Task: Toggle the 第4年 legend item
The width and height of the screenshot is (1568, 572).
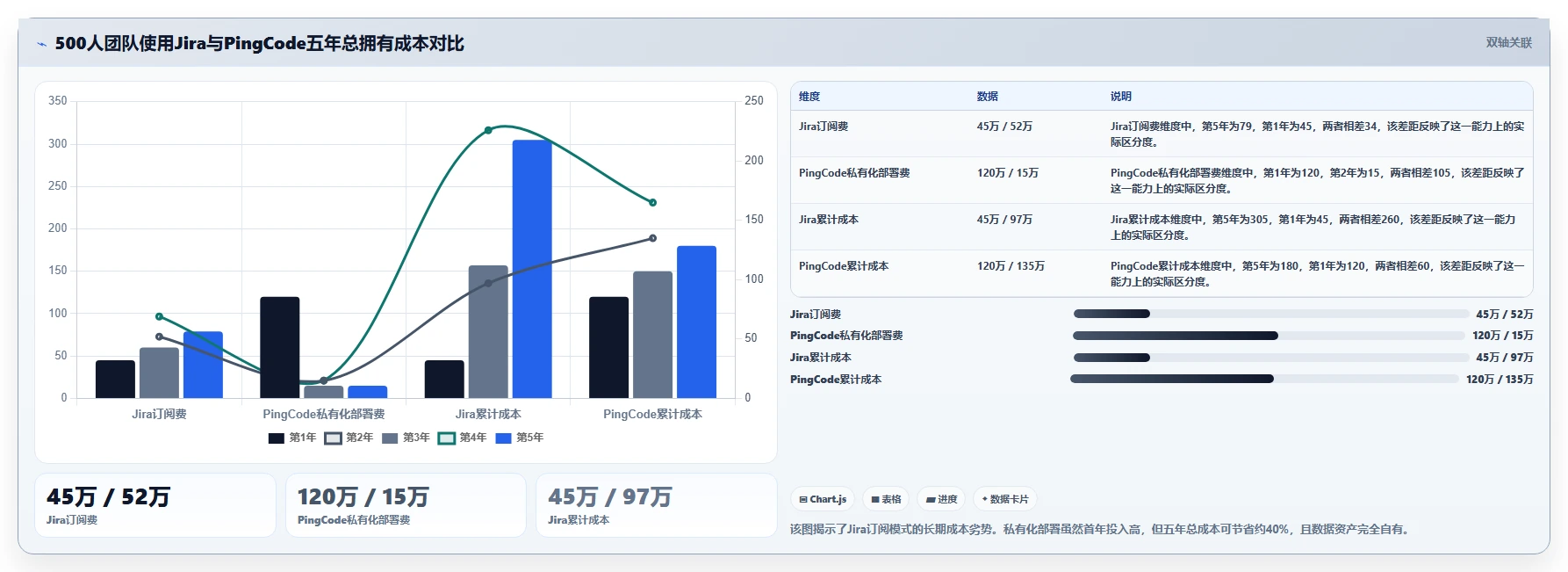Action: click(x=463, y=438)
